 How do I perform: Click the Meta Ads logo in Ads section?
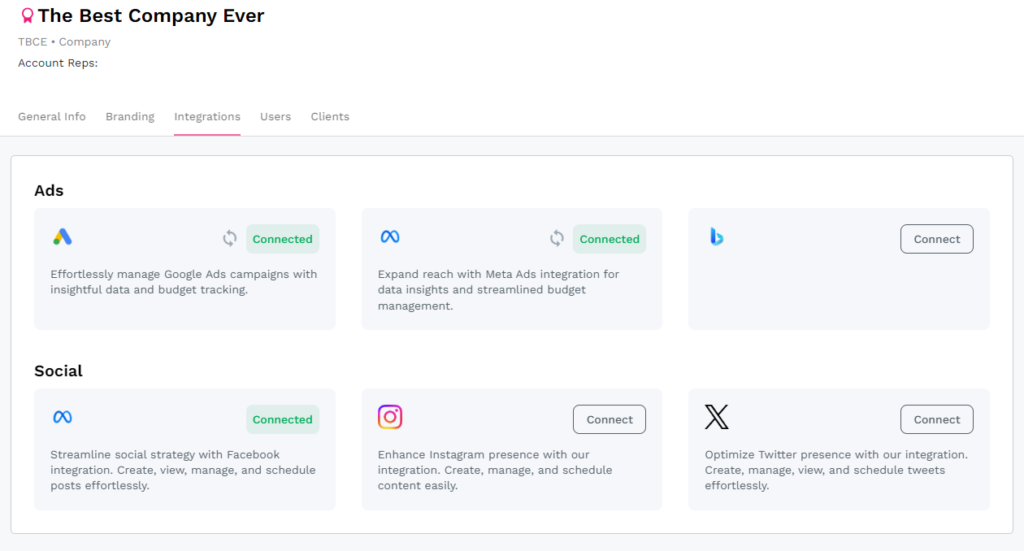389,237
